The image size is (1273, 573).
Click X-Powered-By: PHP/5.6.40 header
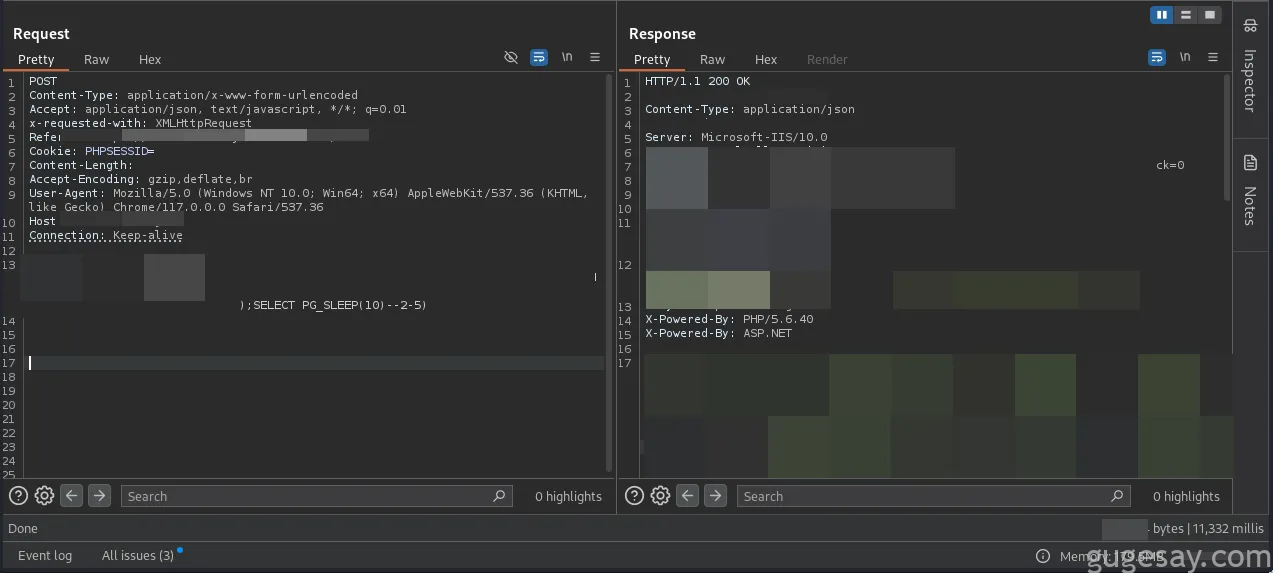[x=729, y=319]
